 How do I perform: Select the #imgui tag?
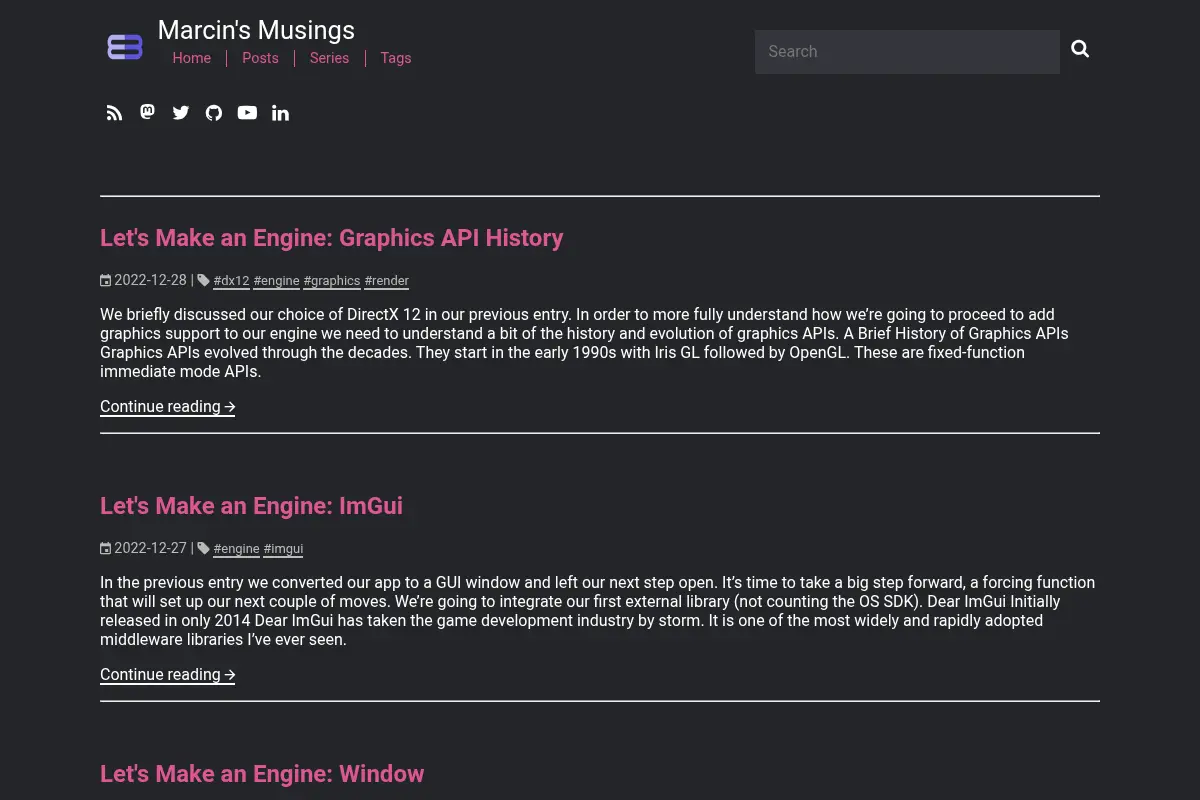[x=284, y=549]
